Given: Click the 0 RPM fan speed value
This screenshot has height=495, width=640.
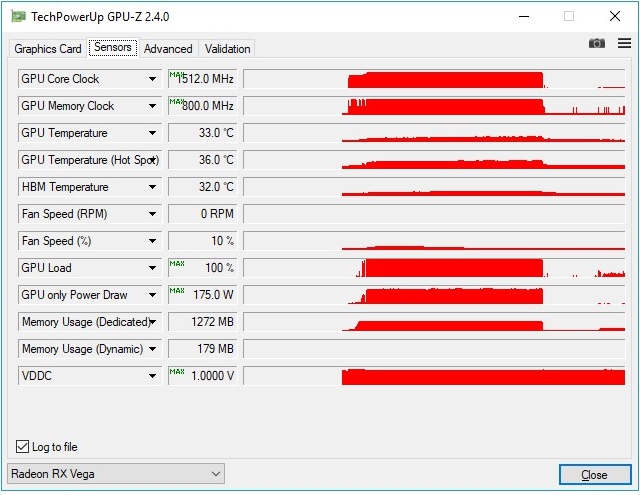Looking at the screenshot, I should [x=202, y=213].
